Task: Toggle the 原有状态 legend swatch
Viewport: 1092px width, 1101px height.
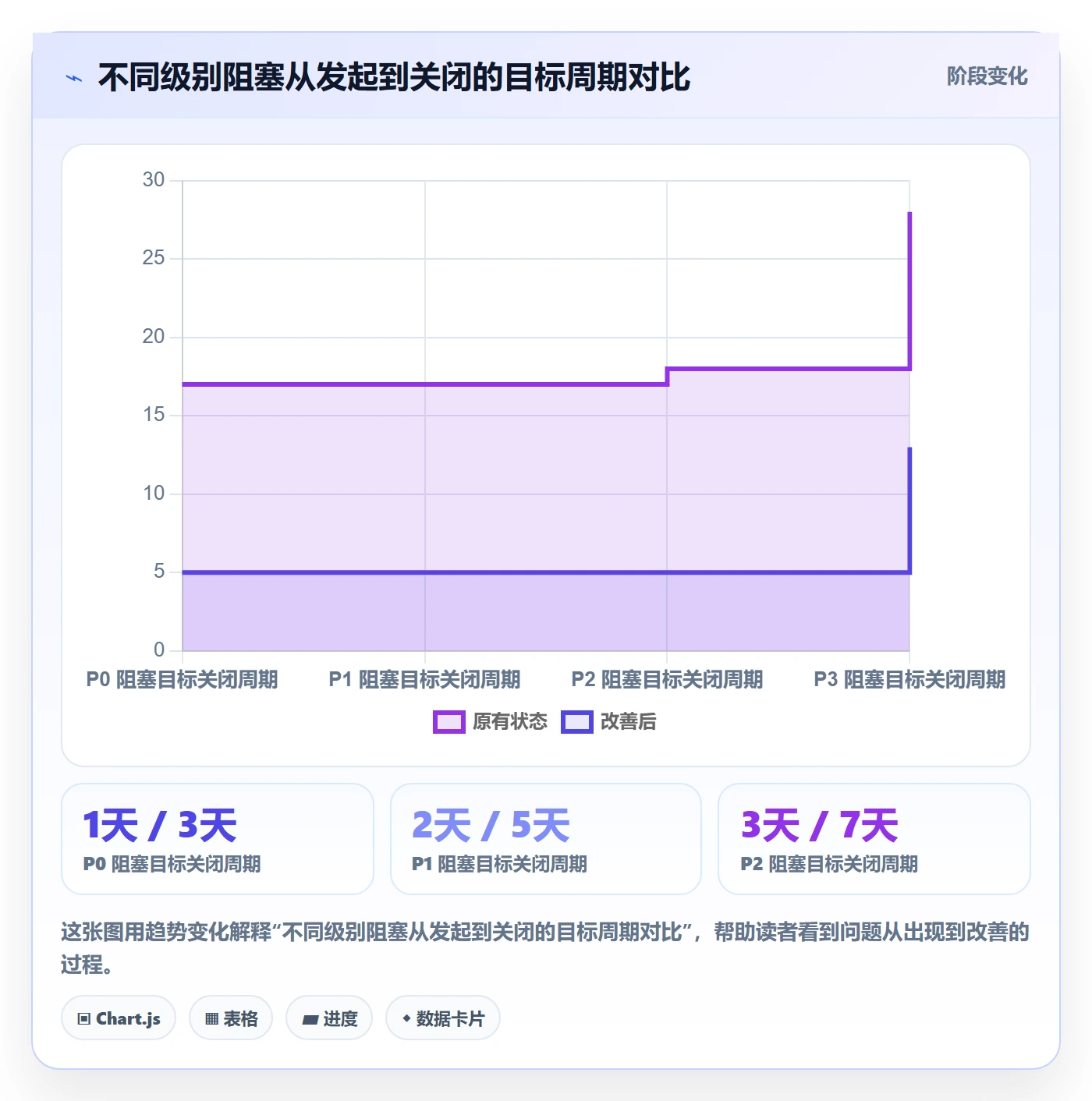Action: [x=448, y=722]
